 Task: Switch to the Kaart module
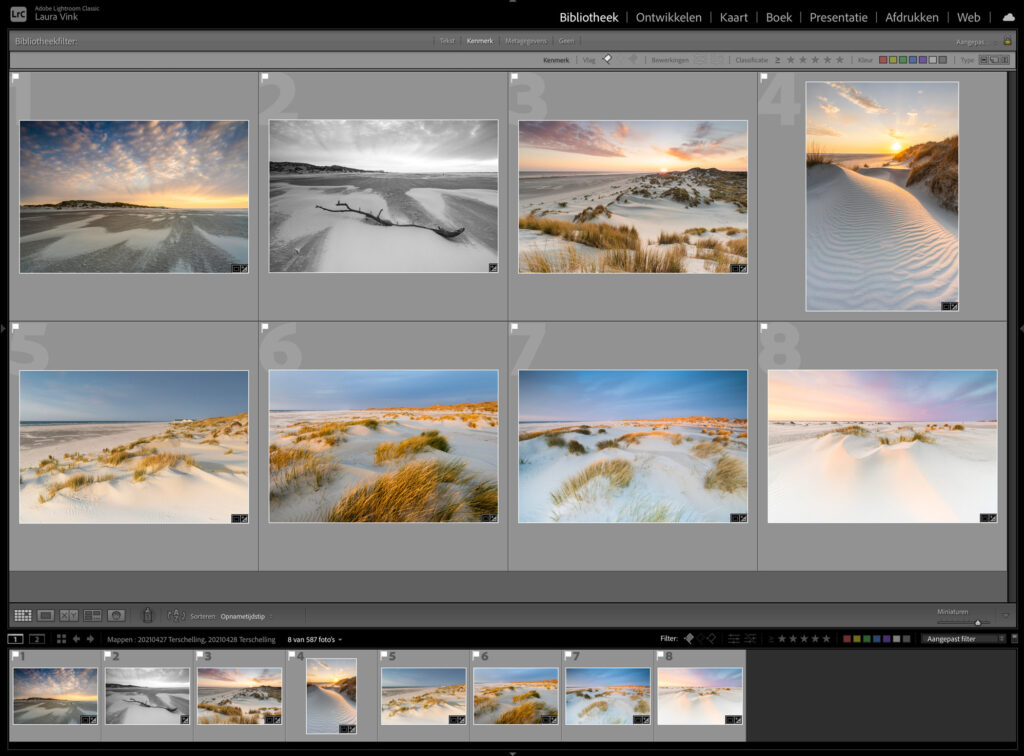pyautogui.click(x=733, y=17)
